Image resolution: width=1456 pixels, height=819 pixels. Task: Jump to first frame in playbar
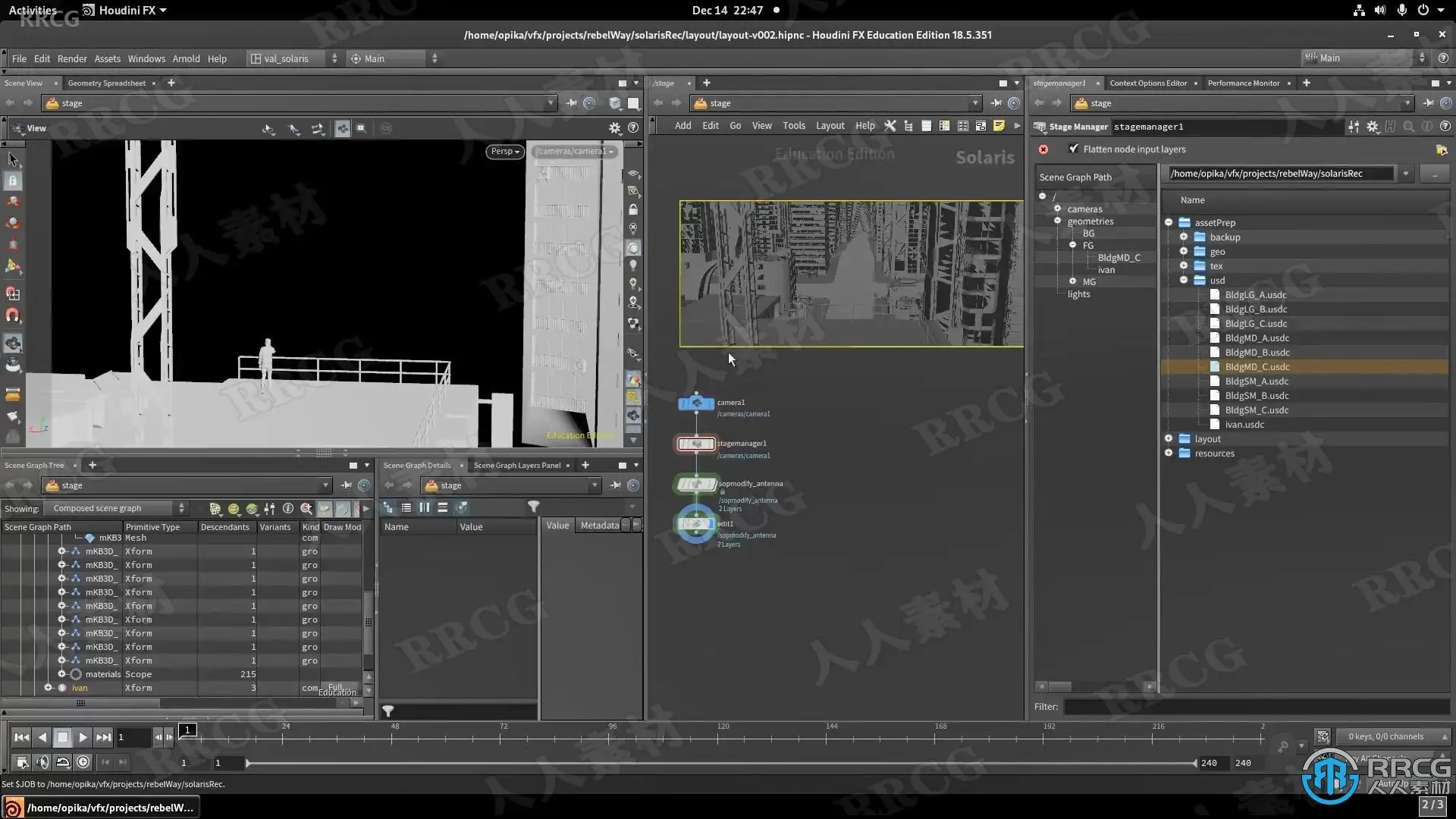pos(21,737)
